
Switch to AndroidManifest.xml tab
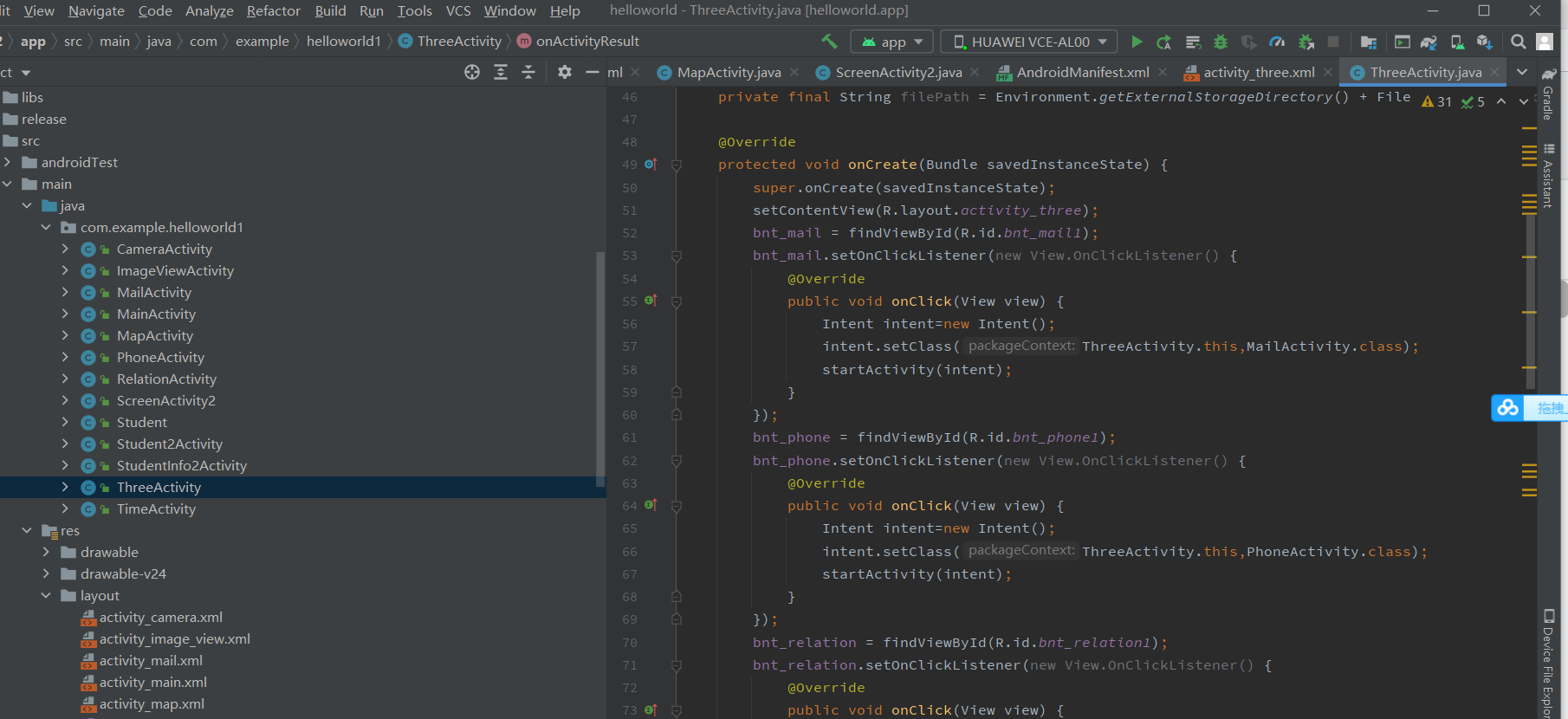click(x=1083, y=73)
